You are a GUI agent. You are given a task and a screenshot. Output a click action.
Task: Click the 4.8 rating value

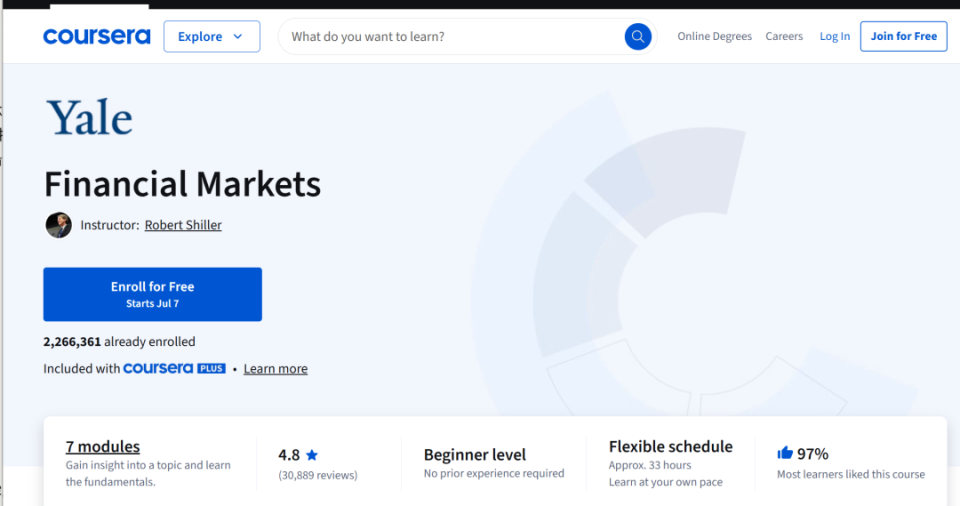pyautogui.click(x=289, y=455)
